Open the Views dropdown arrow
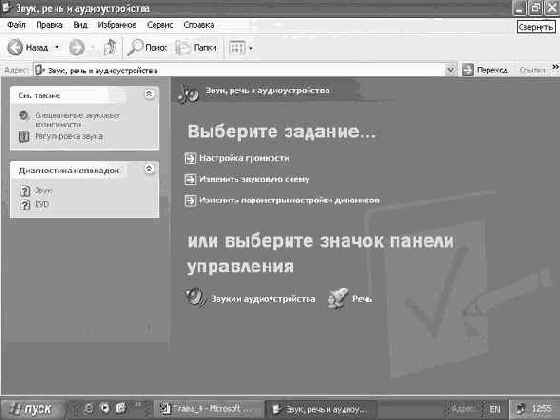Image resolution: width=560 pixels, height=420 pixels. 251,48
